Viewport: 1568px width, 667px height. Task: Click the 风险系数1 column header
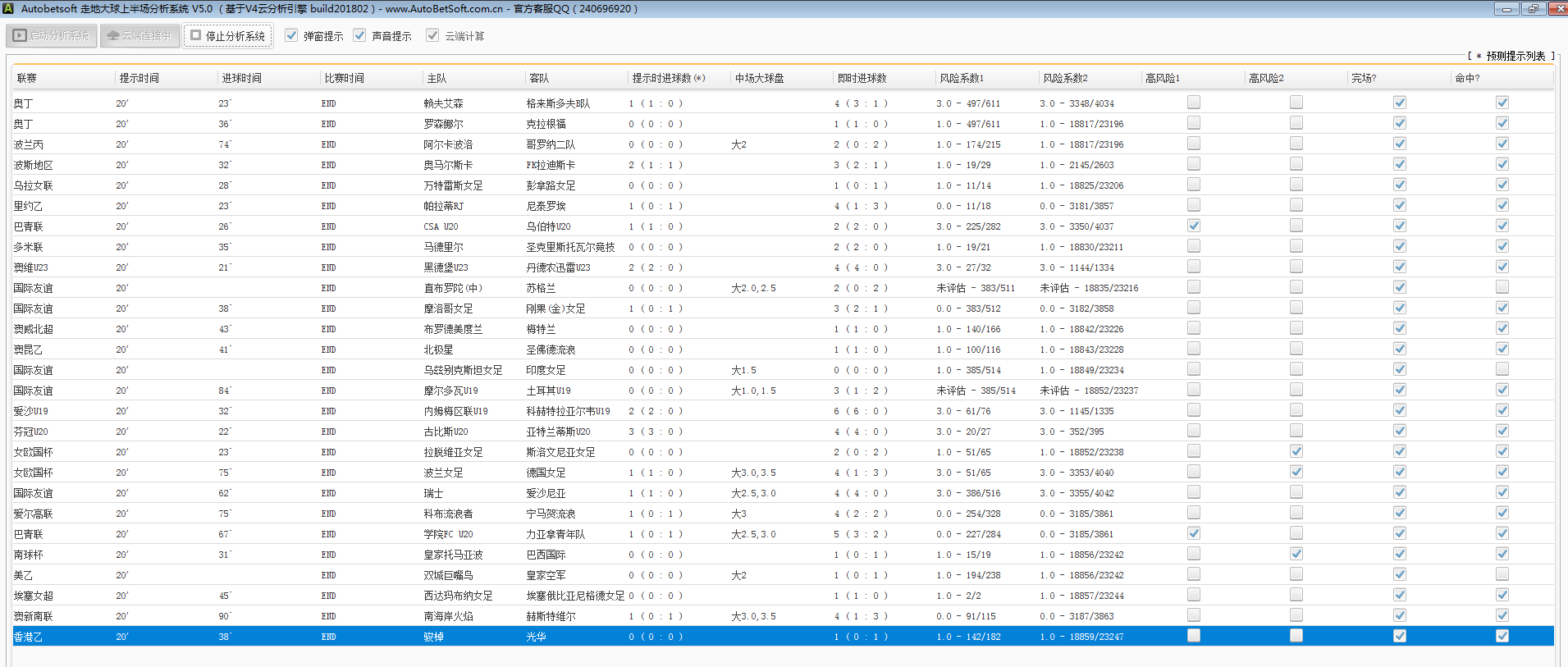(961, 78)
